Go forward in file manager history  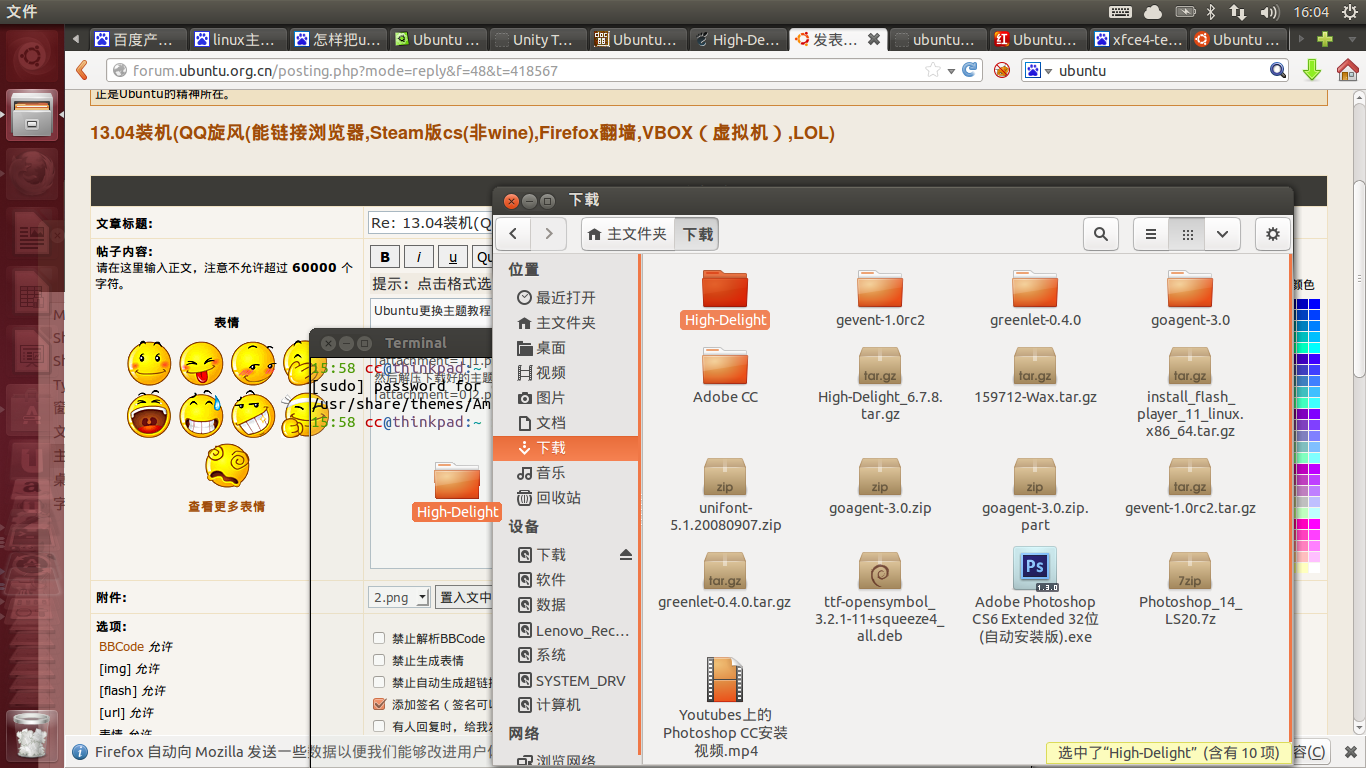coord(548,234)
